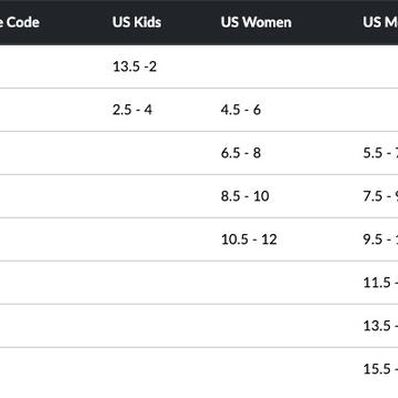Click the men's size cell starting 13.5
The width and height of the screenshot is (398, 398).
tap(380, 326)
